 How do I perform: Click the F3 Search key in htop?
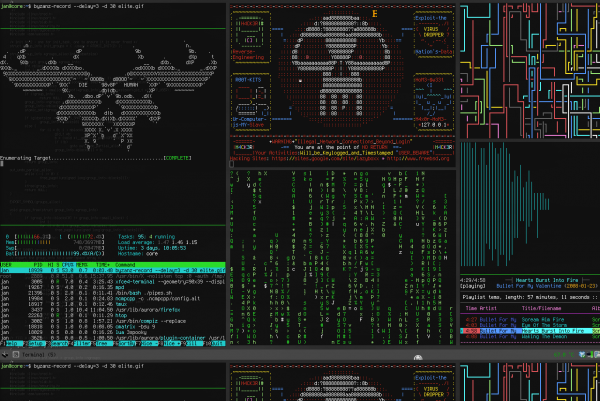(x=59, y=344)
